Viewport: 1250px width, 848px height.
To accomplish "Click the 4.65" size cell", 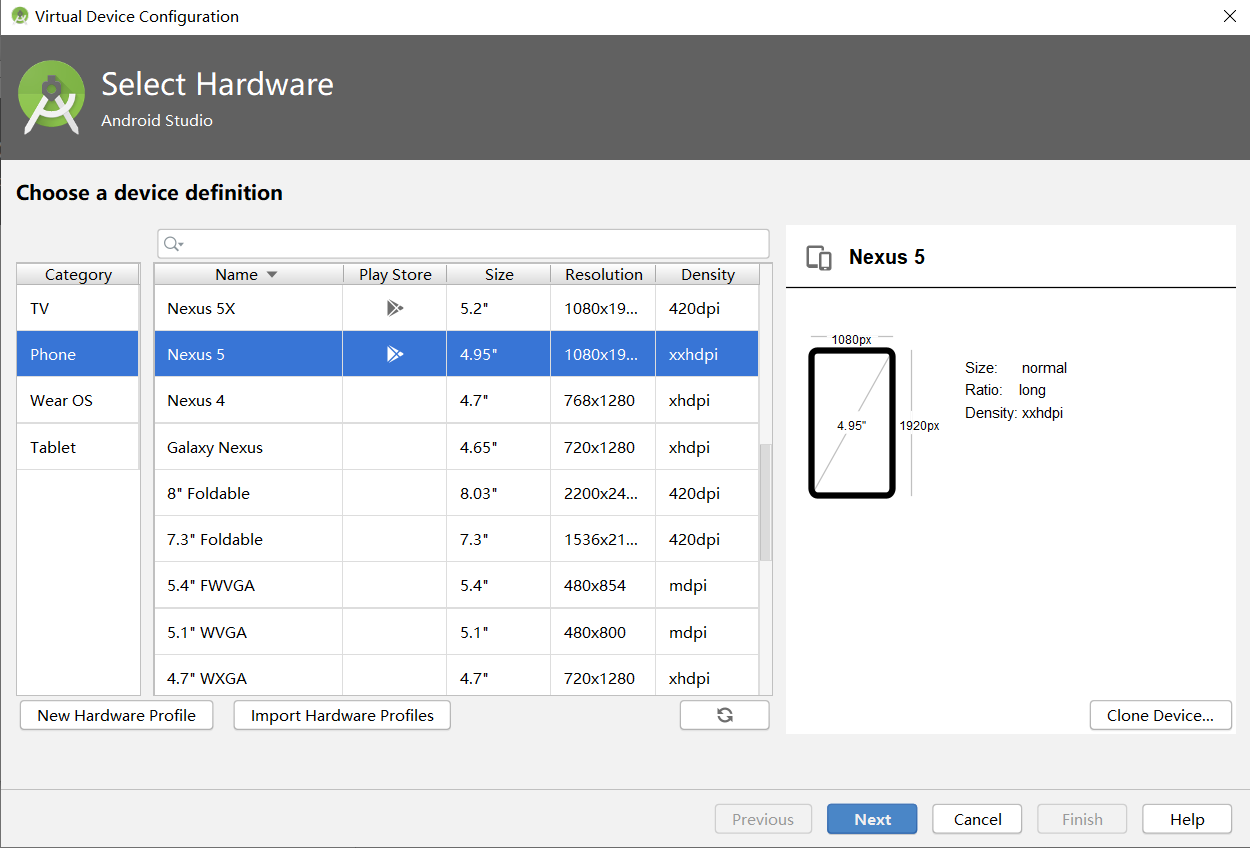I will tap(499, 447).
